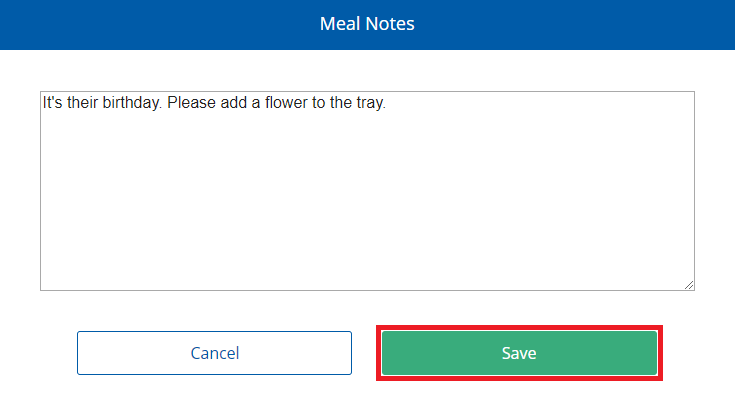Click the blue header bar right of title
Image resolution: width=735 pixels, height=414 pixels.
[580, 24]
